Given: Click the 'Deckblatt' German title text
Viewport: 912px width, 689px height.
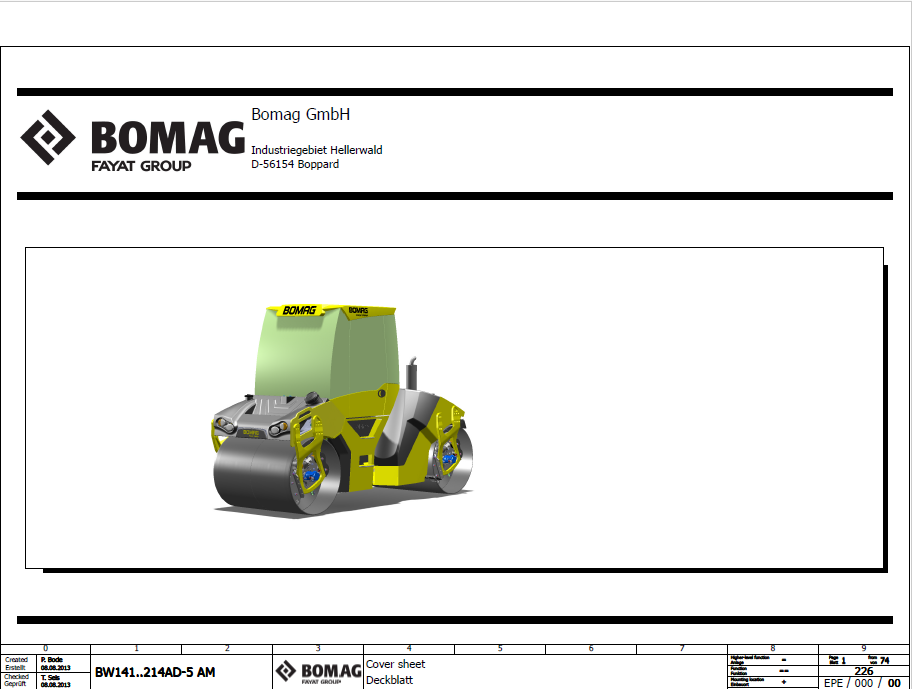Looking at the screenshot, I should tap(389, 680).
